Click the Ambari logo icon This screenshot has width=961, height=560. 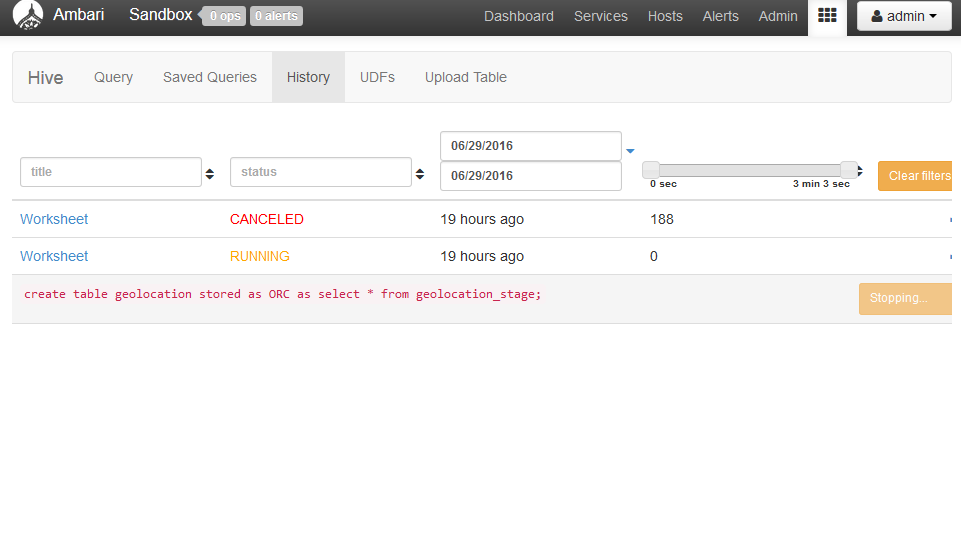pyautogui.click(x=28, y=15)
